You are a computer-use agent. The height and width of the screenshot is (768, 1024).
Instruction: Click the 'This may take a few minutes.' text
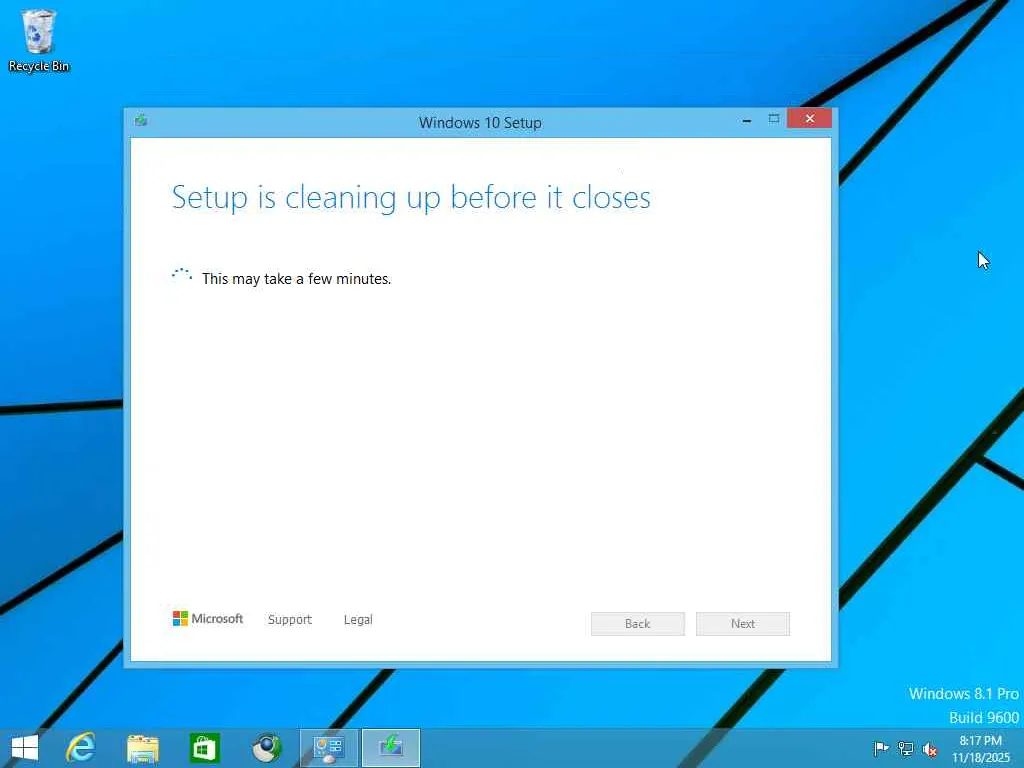click(296, 279)
